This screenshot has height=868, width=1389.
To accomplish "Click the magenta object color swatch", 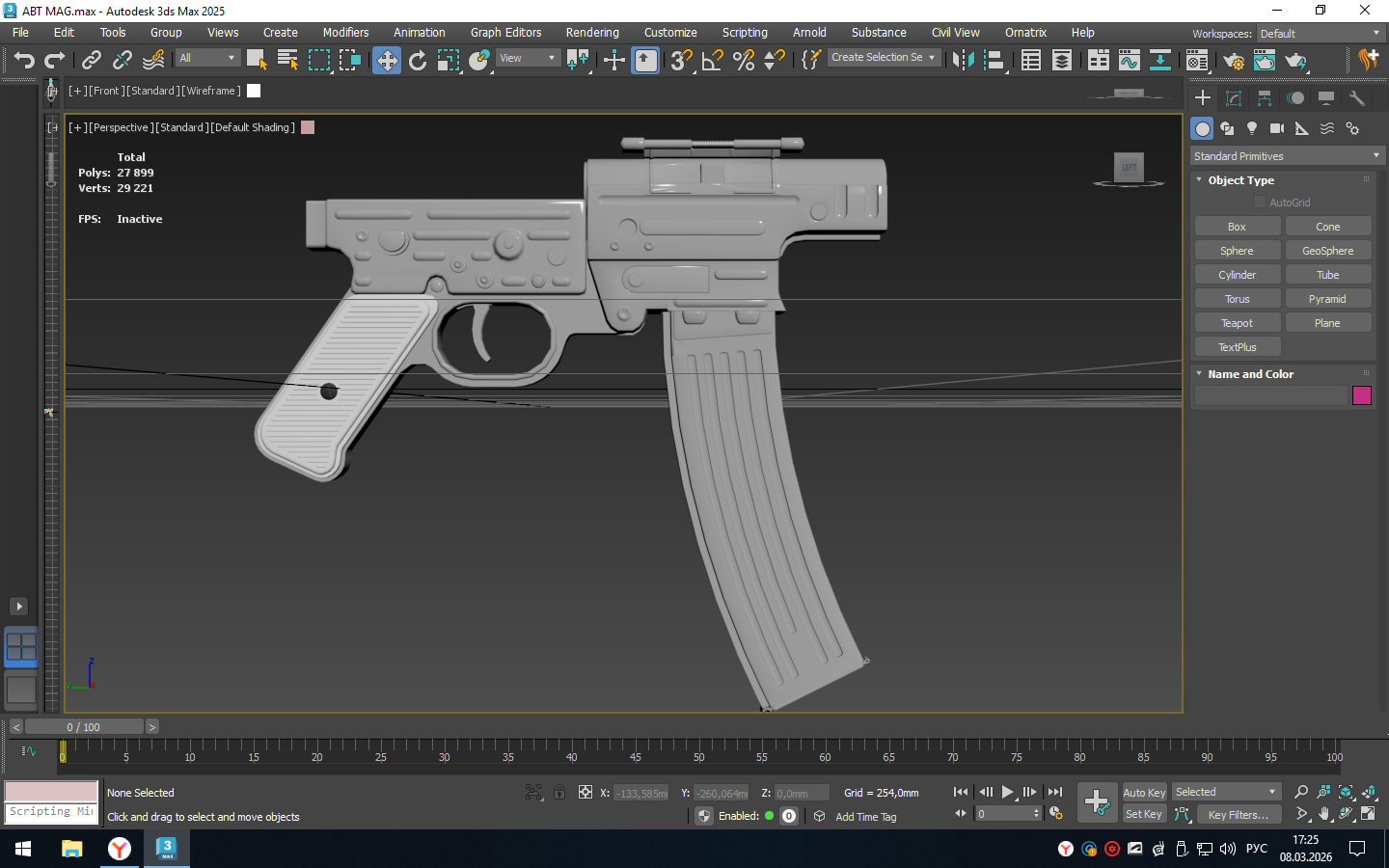I will tap(1362, 395).
